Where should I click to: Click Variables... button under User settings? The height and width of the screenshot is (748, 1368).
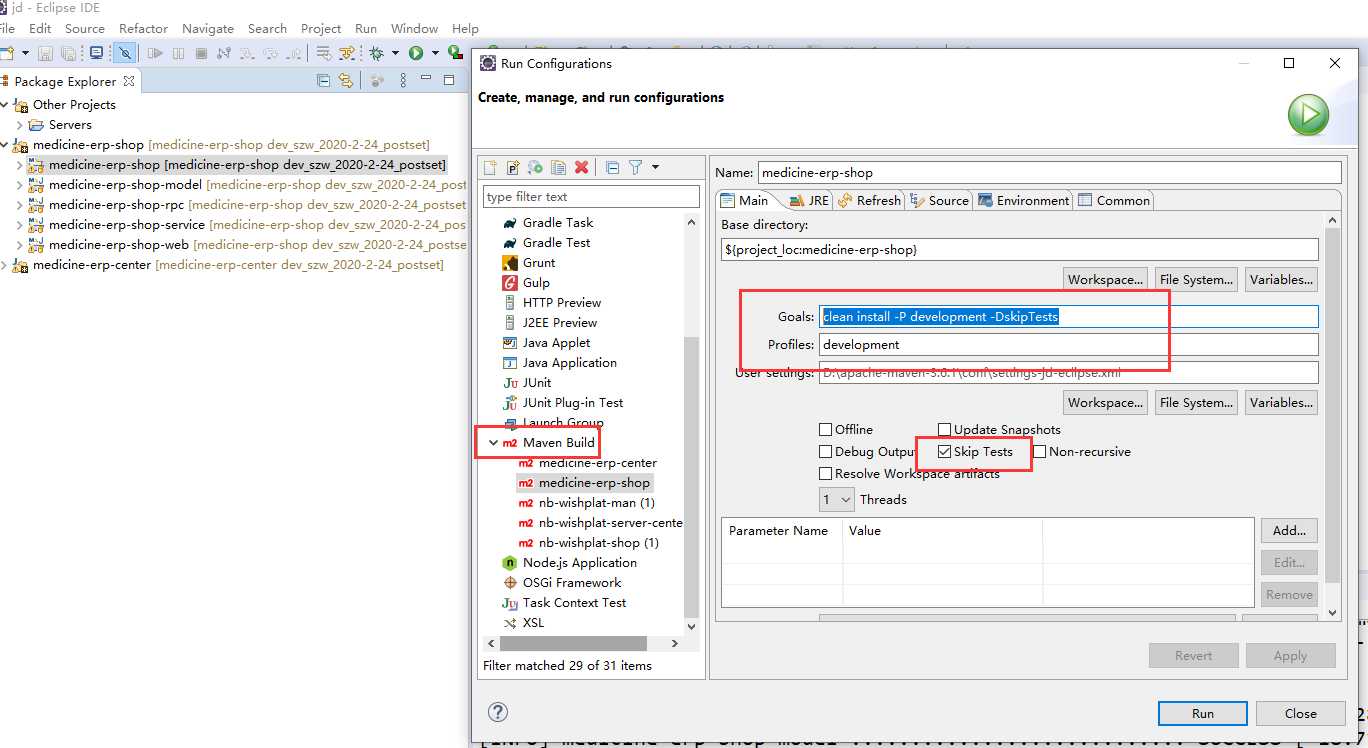coord(1281,403)
